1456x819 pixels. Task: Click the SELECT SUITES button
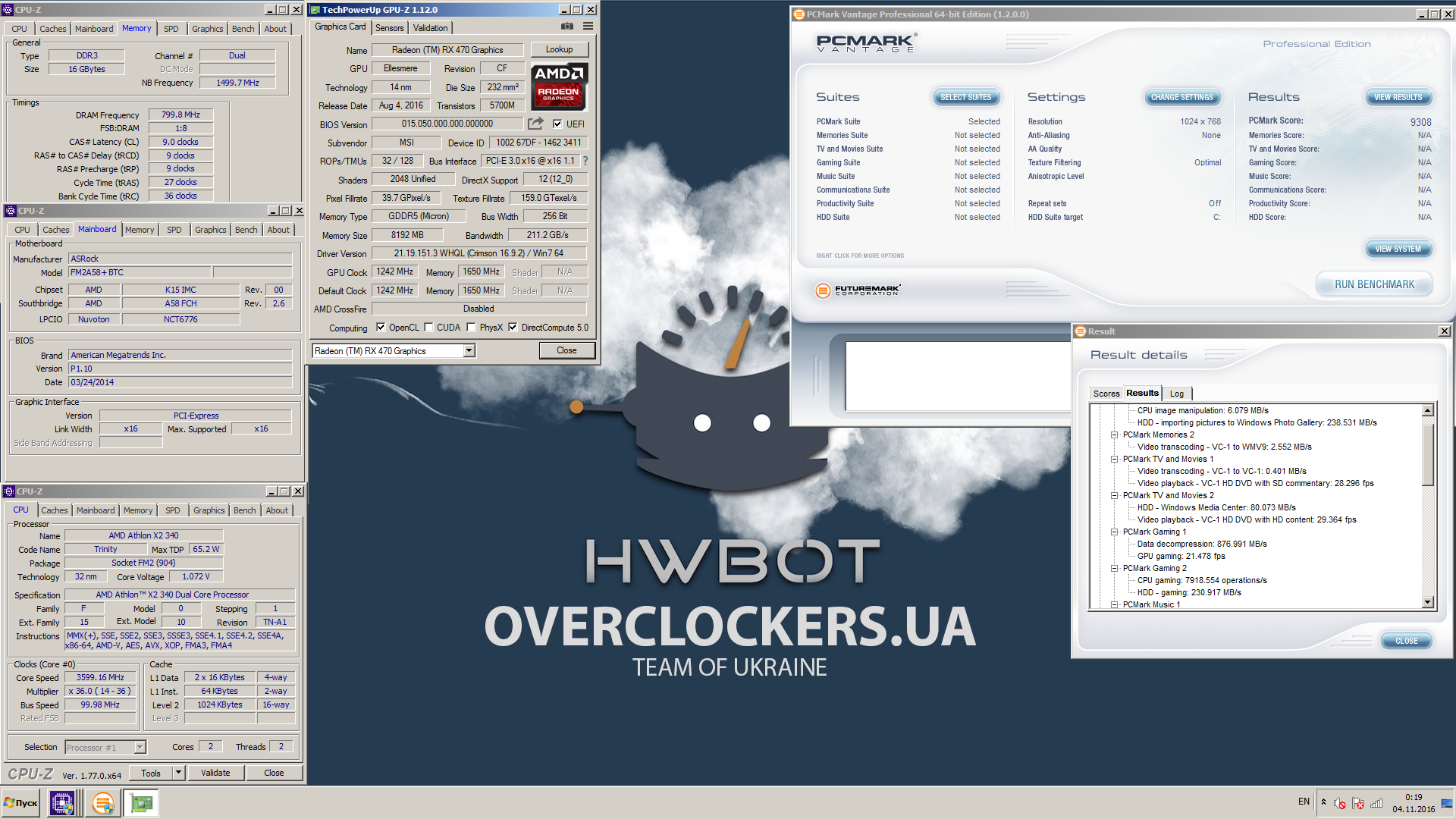coord(966,97)
